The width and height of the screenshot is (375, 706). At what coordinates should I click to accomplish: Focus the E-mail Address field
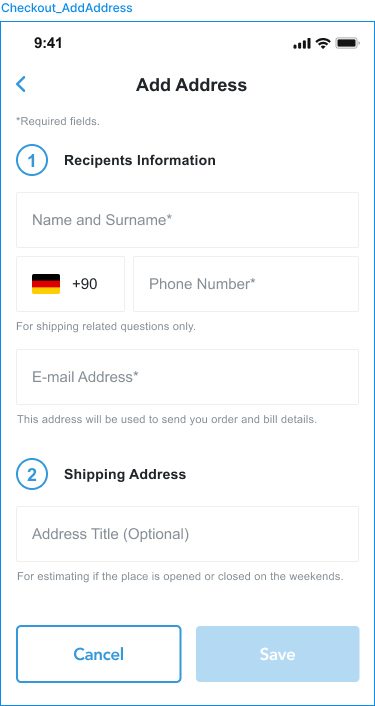click(x=188, y=377)
